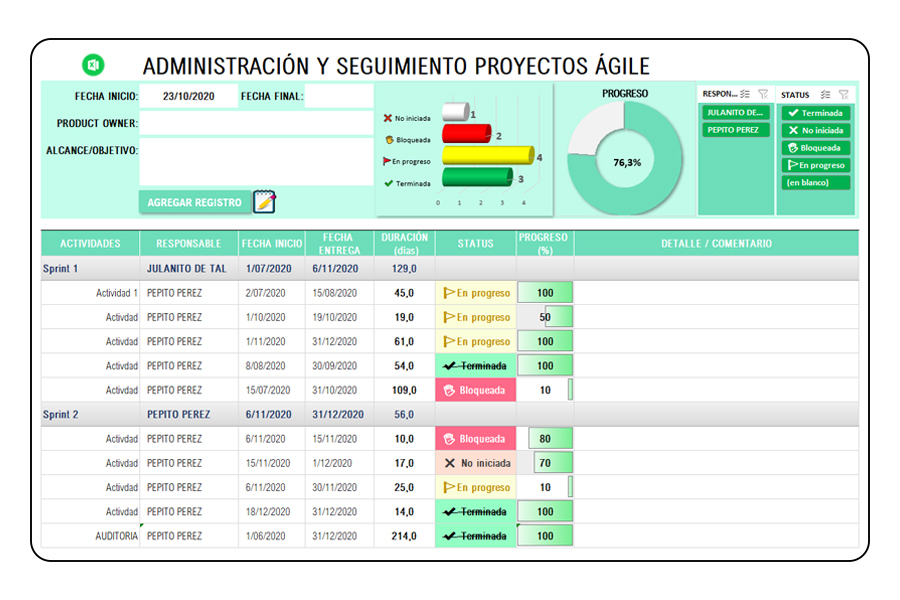Click the 76,3% progress donut chart

coord(626,158)
